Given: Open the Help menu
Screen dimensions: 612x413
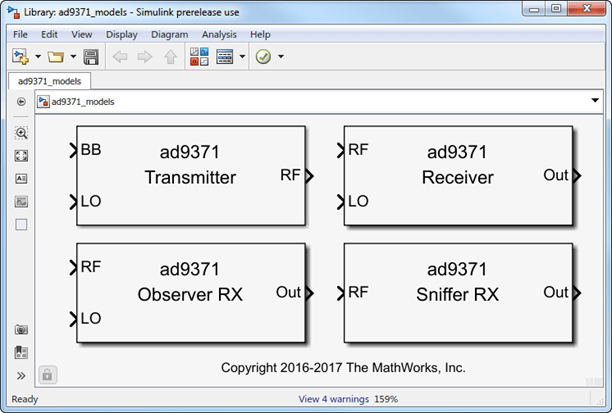Looking at the screenshot, I should click(260, 34).
